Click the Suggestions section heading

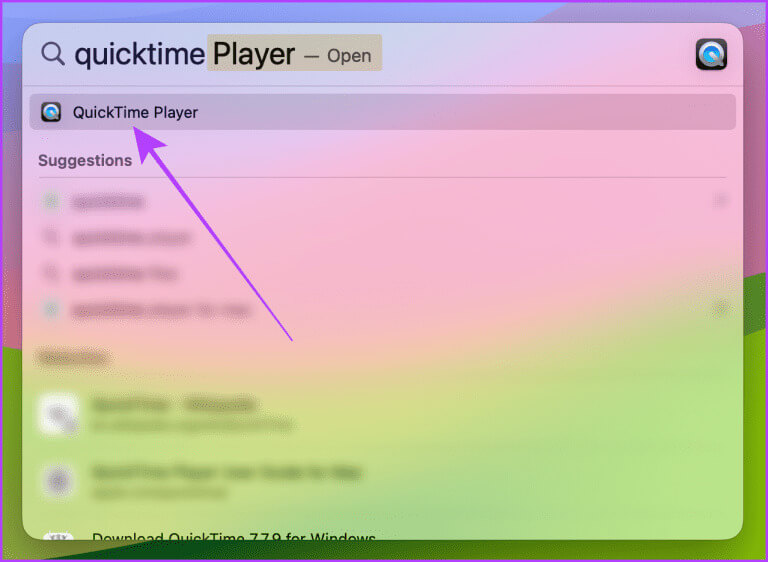[x=85, y=160]
